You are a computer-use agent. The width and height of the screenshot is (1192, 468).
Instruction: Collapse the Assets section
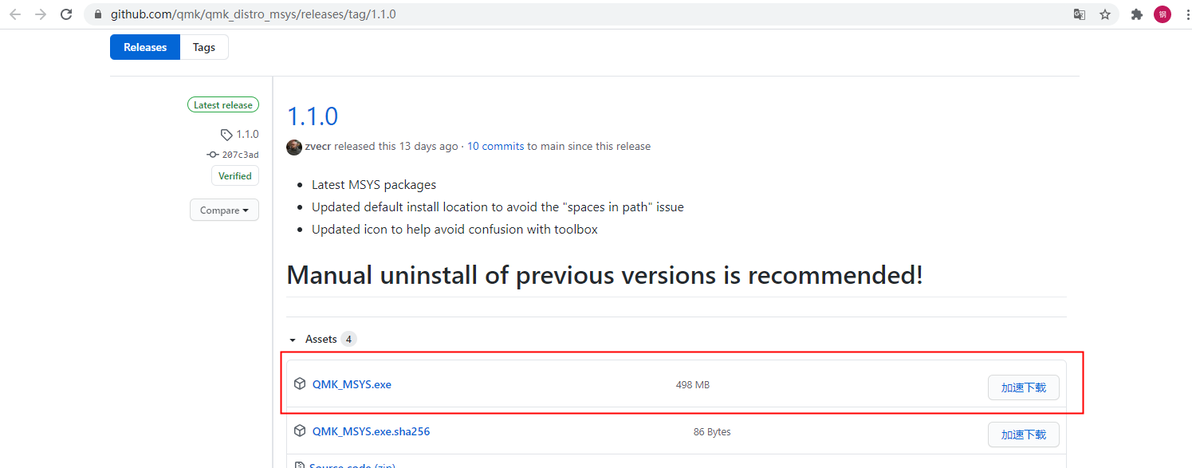coord(293,340)
